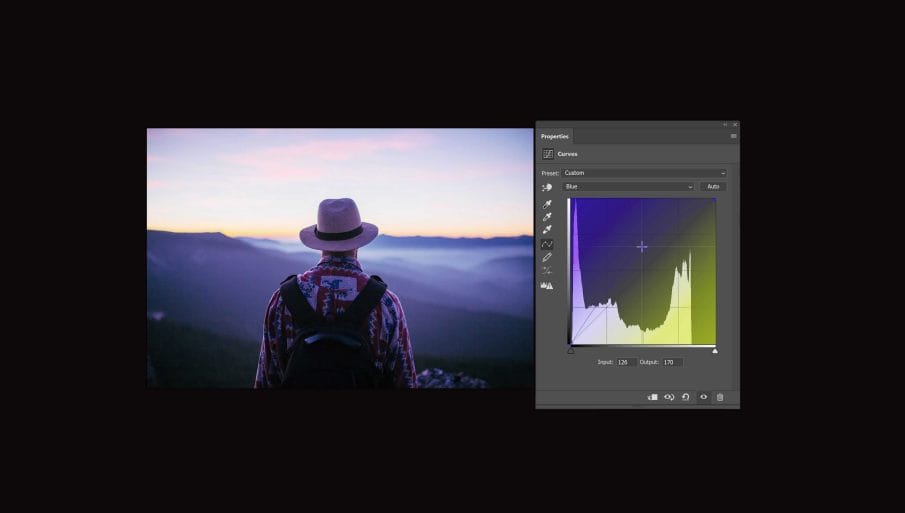Toggle clip adjustment to layer
Image resolution: width=905 pixels, height=513 pixels.
click(x=652, y=397)
